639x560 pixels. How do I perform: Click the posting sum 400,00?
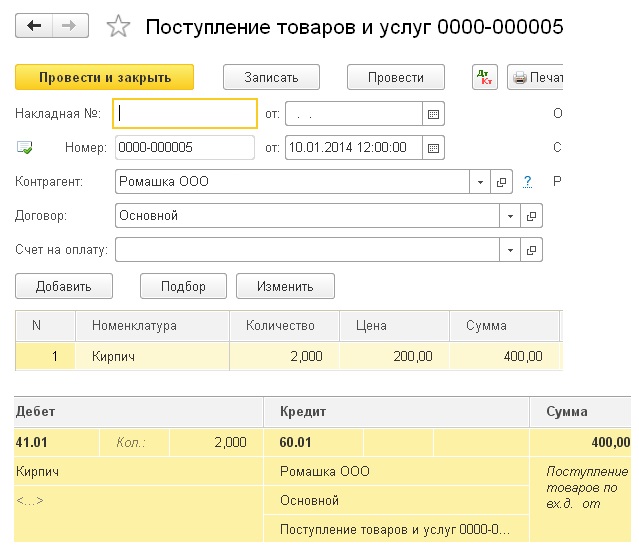pos(580,442)
